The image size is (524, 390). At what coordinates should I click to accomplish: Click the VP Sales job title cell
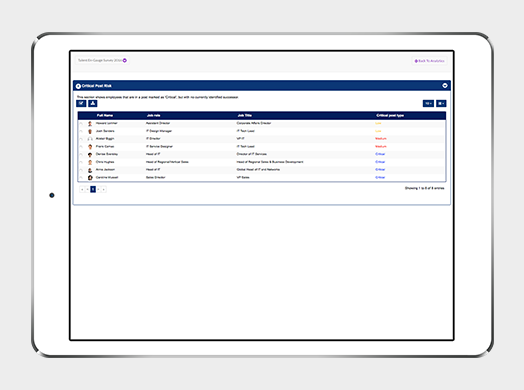tap(243, 177)
